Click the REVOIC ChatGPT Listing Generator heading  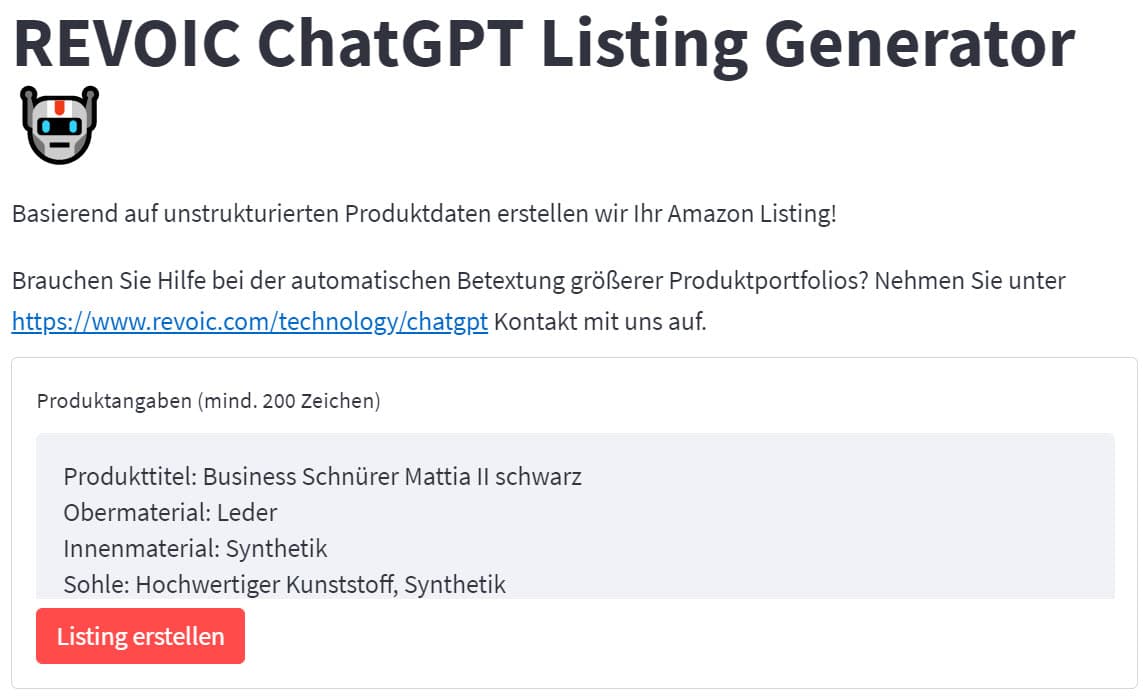pyautogui.click(x=544, y=44)
